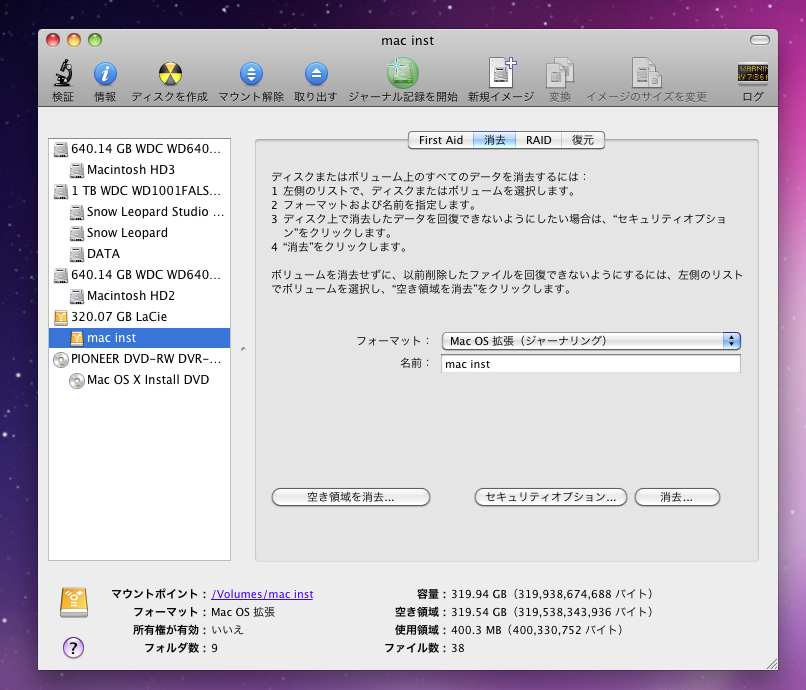The image size is (806, 690).
Task: Click the folder count value 9
Action: (214, 648)
